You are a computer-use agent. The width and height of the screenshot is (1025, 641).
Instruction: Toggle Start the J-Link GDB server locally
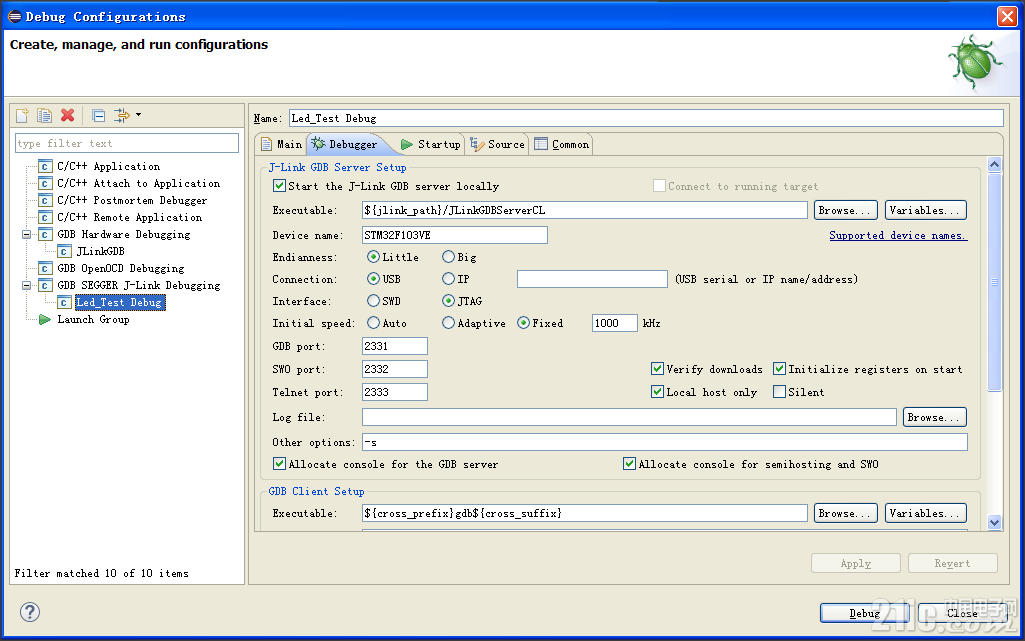pos(279,186)
